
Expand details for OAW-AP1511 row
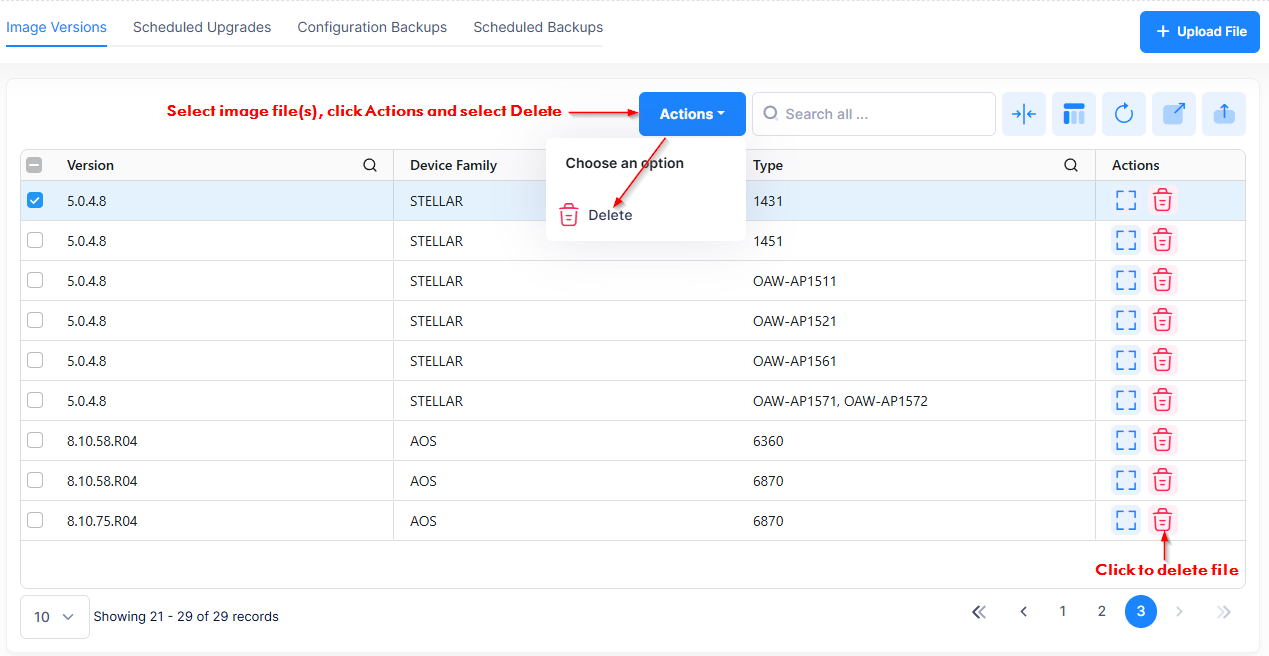click(1126, 280)
